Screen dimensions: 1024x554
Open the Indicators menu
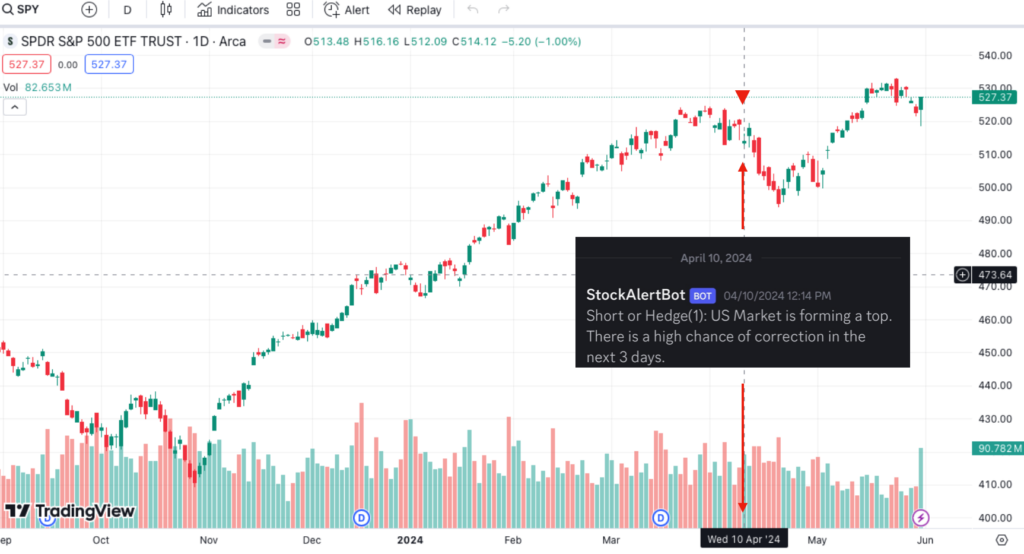click(232, 10)
